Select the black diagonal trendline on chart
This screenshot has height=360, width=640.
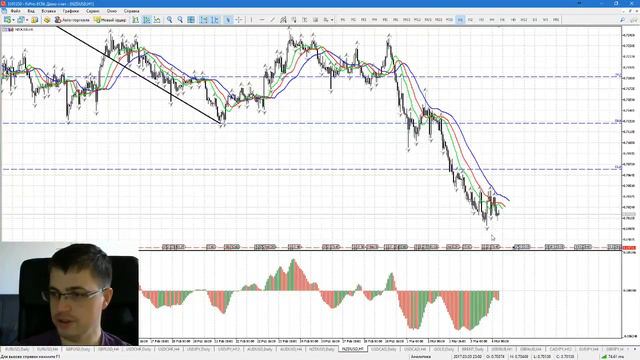click(x=139, y=75)
